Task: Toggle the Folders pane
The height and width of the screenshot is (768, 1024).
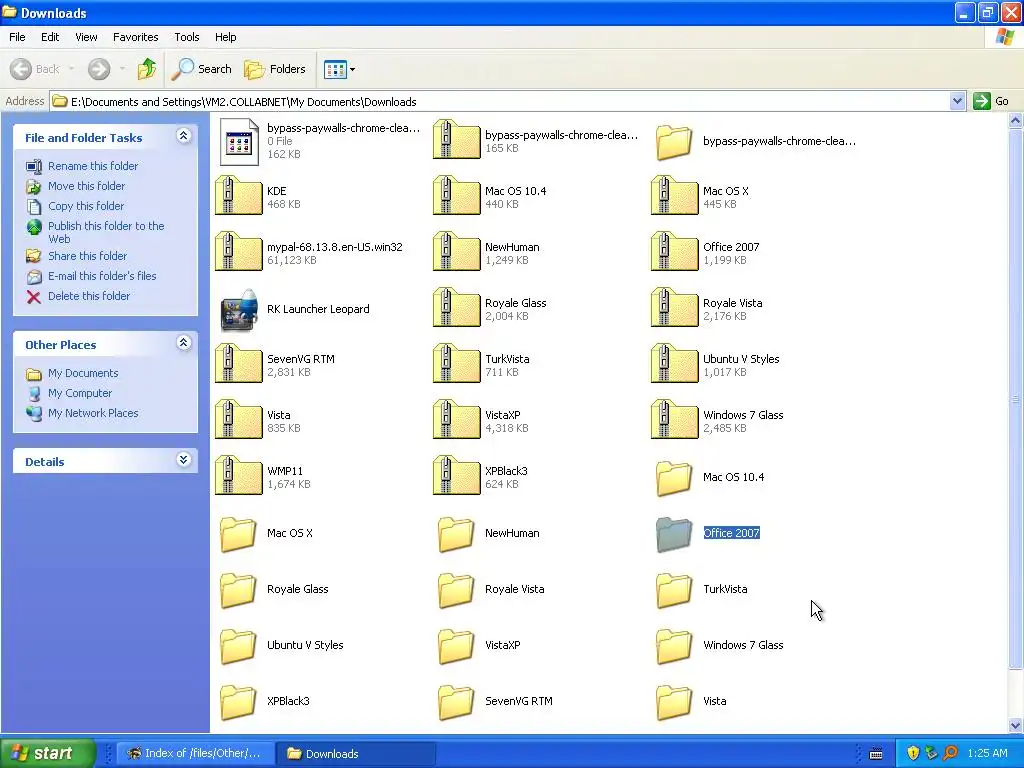Action: click(x=274, y=69)
